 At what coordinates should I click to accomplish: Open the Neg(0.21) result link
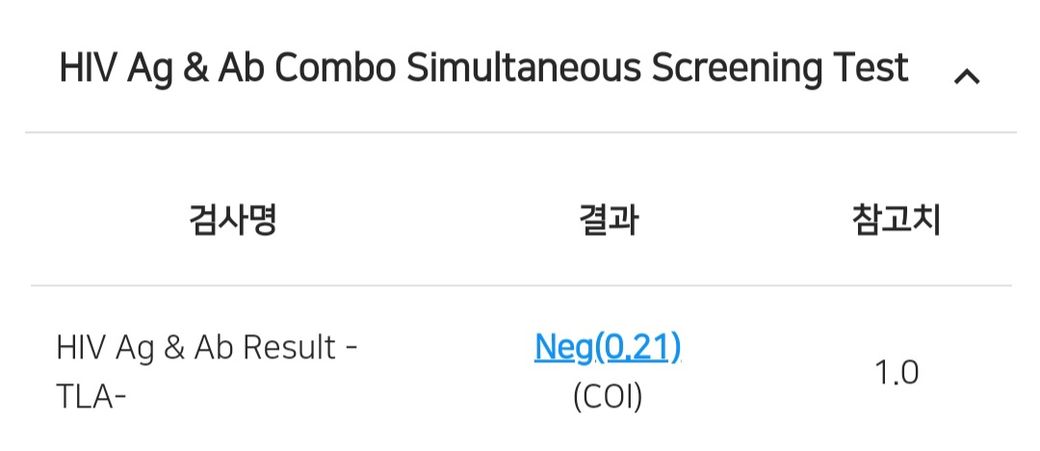click(608, 346)
